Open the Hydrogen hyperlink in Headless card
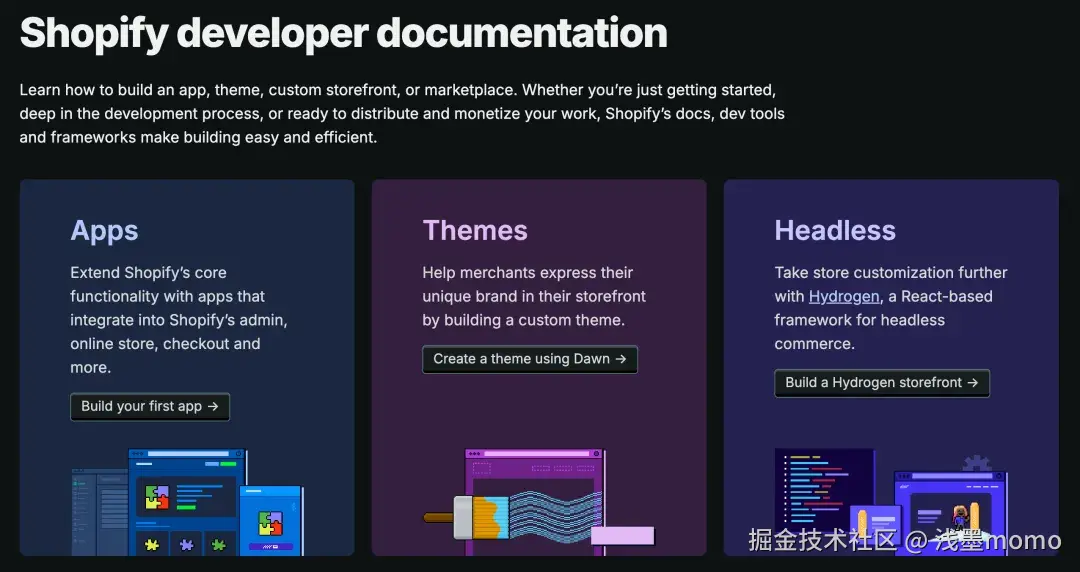The height and width of the screenshot is (572, 1080). click(844, 296)
